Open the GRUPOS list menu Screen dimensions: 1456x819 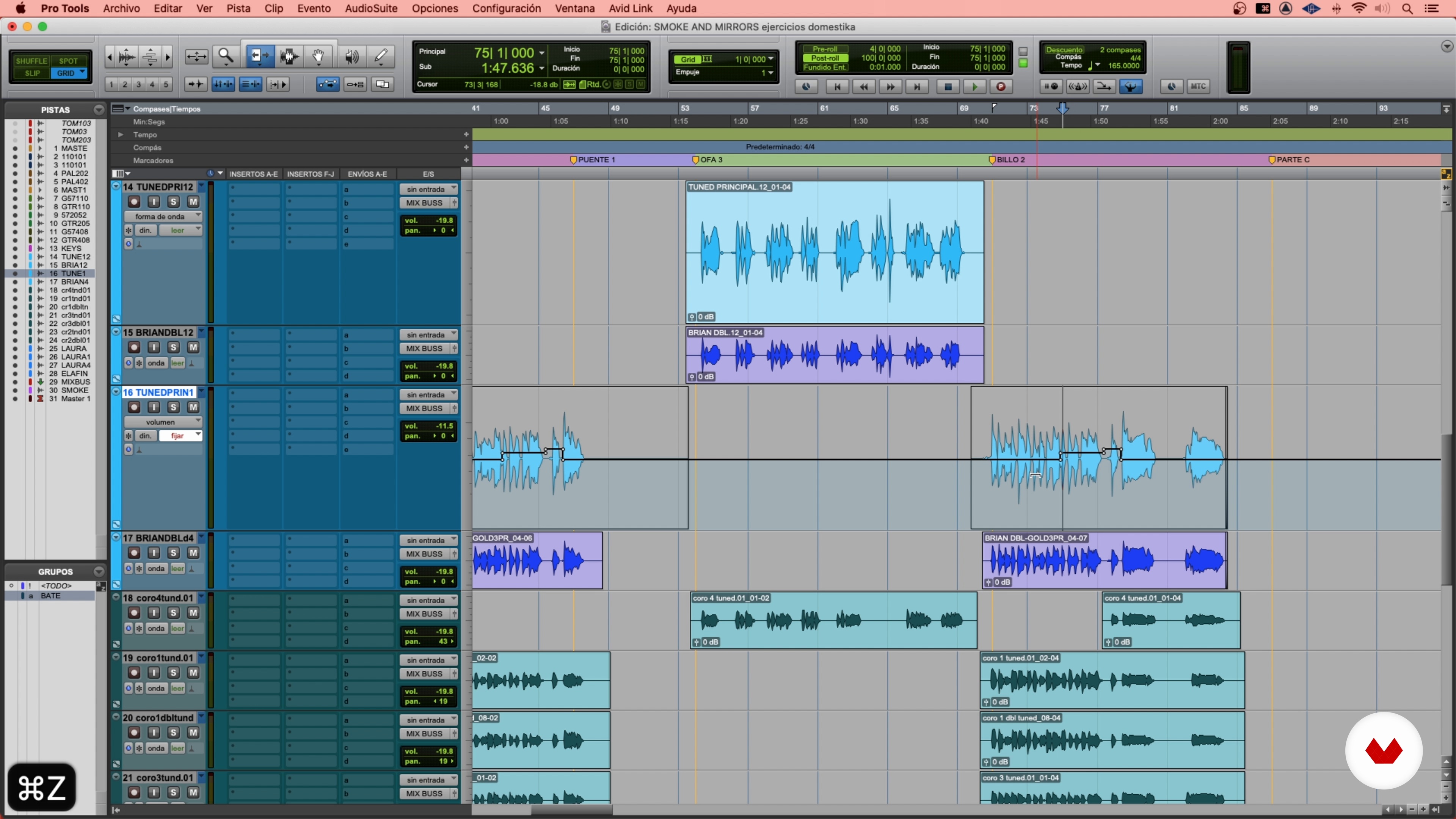pos(99,571)
